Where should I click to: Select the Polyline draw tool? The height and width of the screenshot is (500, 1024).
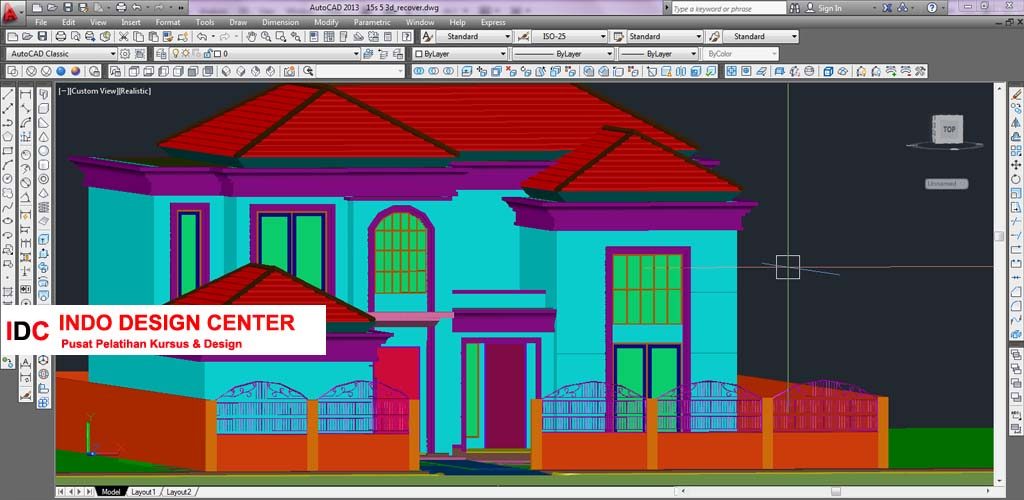pos(8,123)
